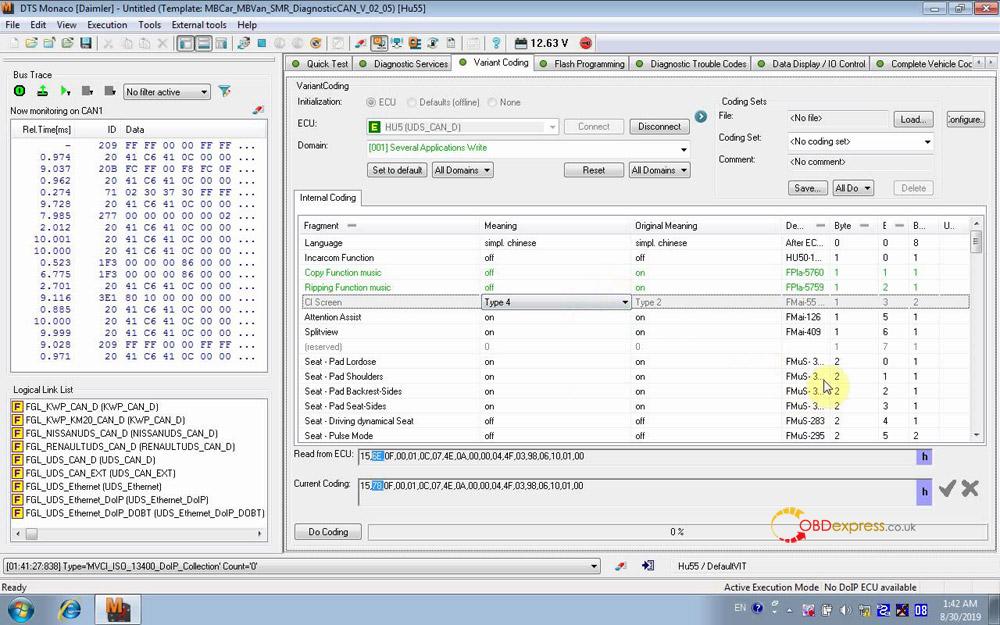Click the green Bus Trace start icon
This screenshot has height=625, width=1000.
(20, 91)
